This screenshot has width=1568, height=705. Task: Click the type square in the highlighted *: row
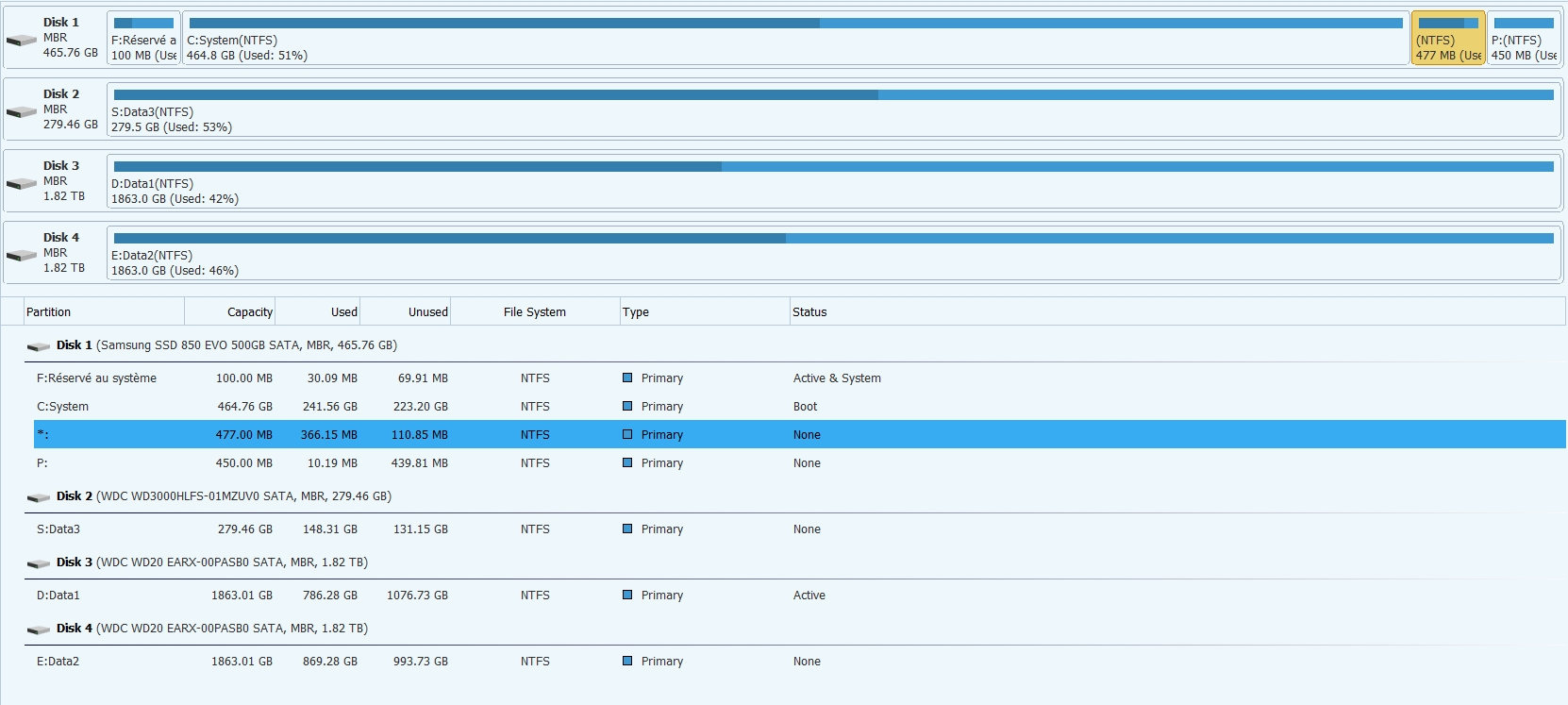[627, 434]
